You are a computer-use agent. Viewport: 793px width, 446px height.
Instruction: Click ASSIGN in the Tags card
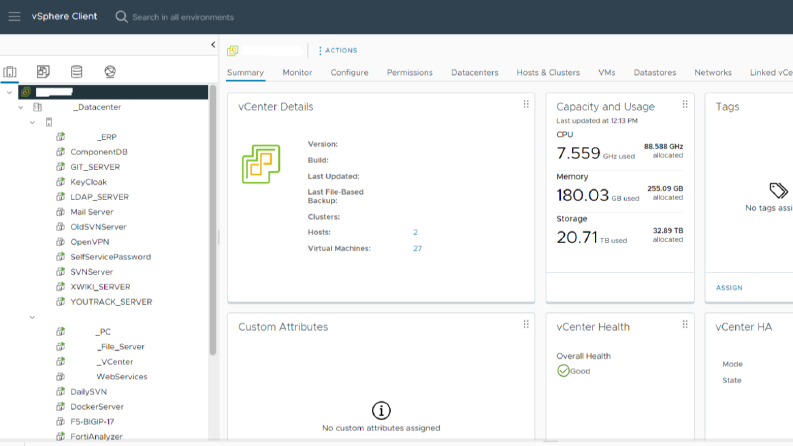point(729,288)
